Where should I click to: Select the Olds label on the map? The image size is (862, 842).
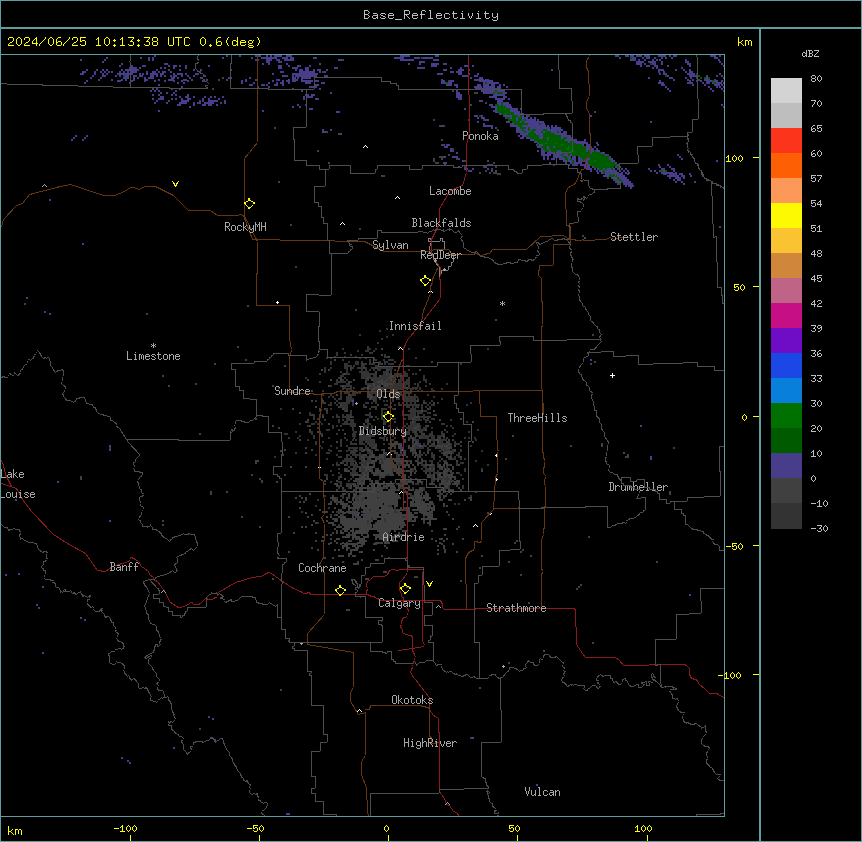pos(388,394)
